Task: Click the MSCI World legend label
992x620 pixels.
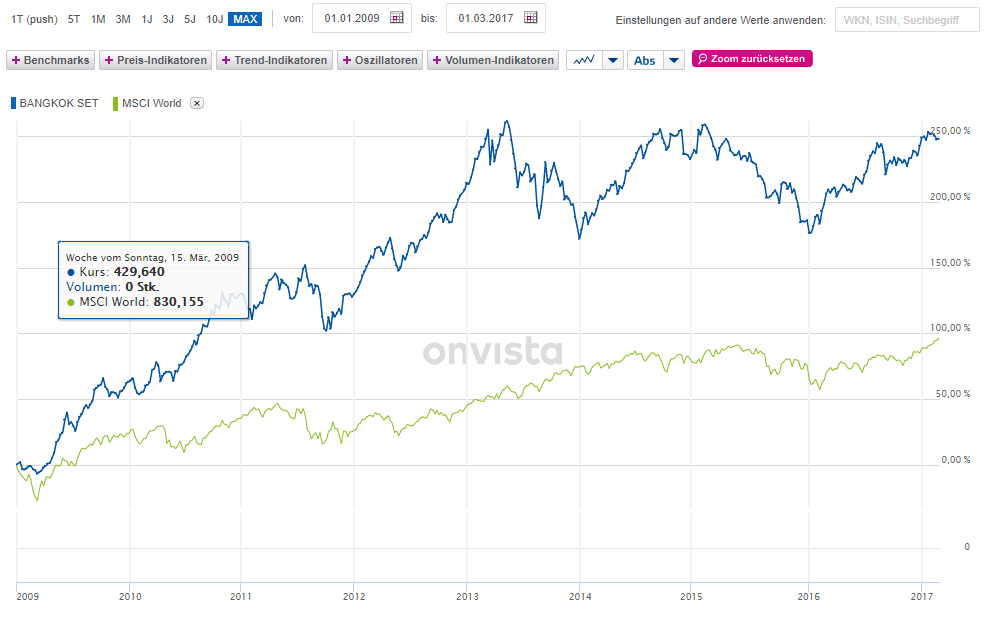Action: pyautogui.click(x=152, y=103)
